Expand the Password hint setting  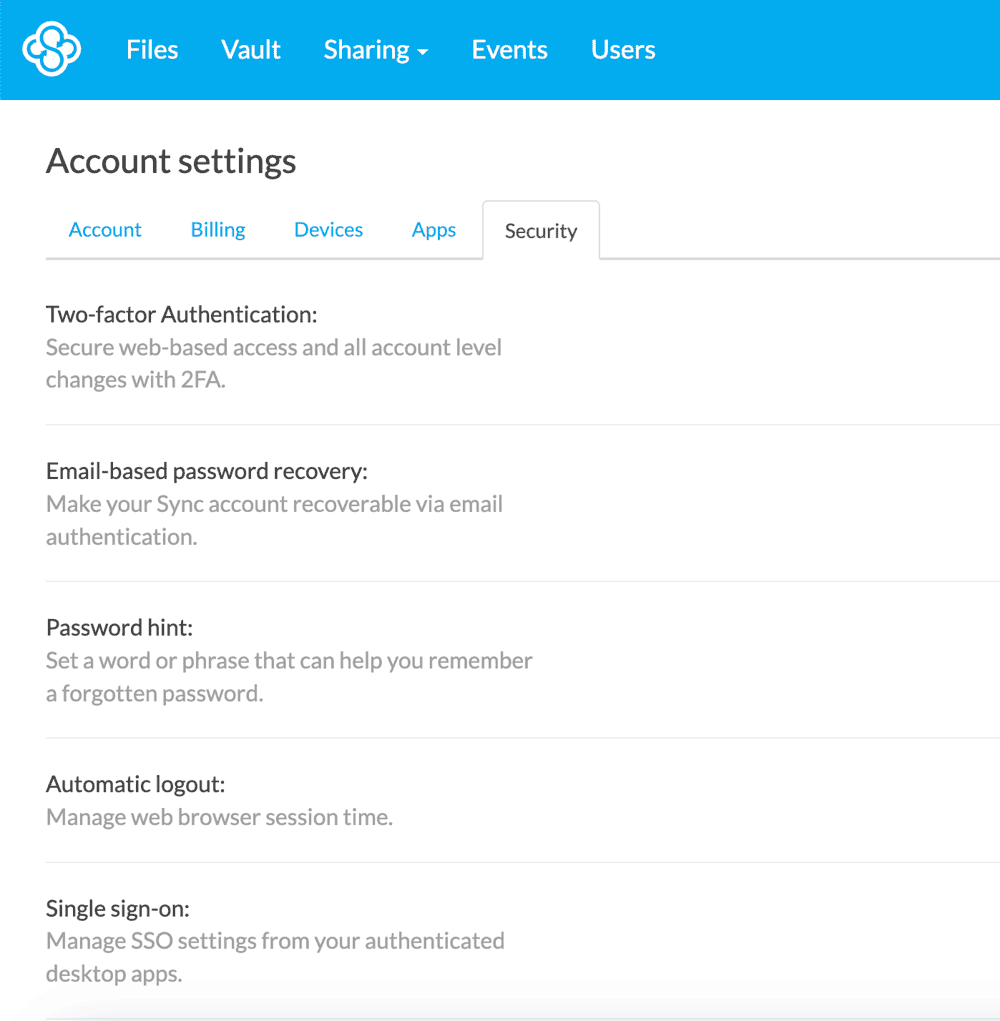click(x=118, y=627)
